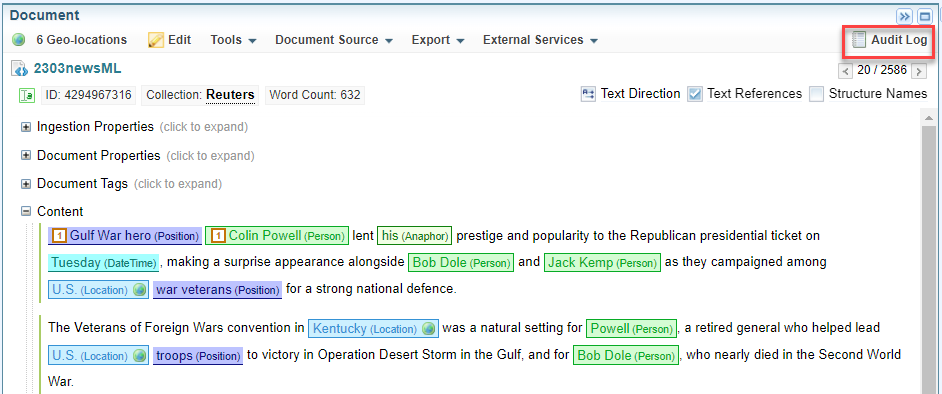Collapse panel with double-arrow icon
The image size is (942, 394).
tap(905, 16)
